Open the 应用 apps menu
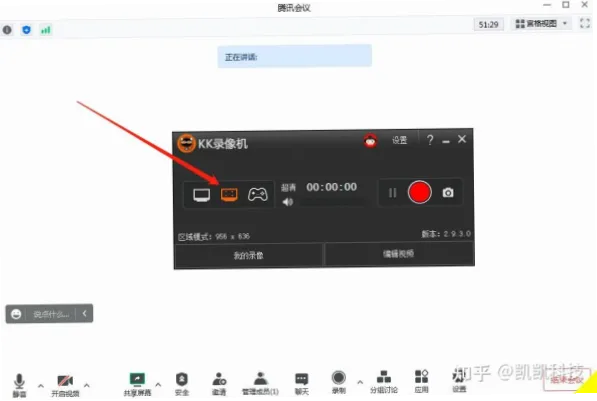 click(x=421, y=382)
